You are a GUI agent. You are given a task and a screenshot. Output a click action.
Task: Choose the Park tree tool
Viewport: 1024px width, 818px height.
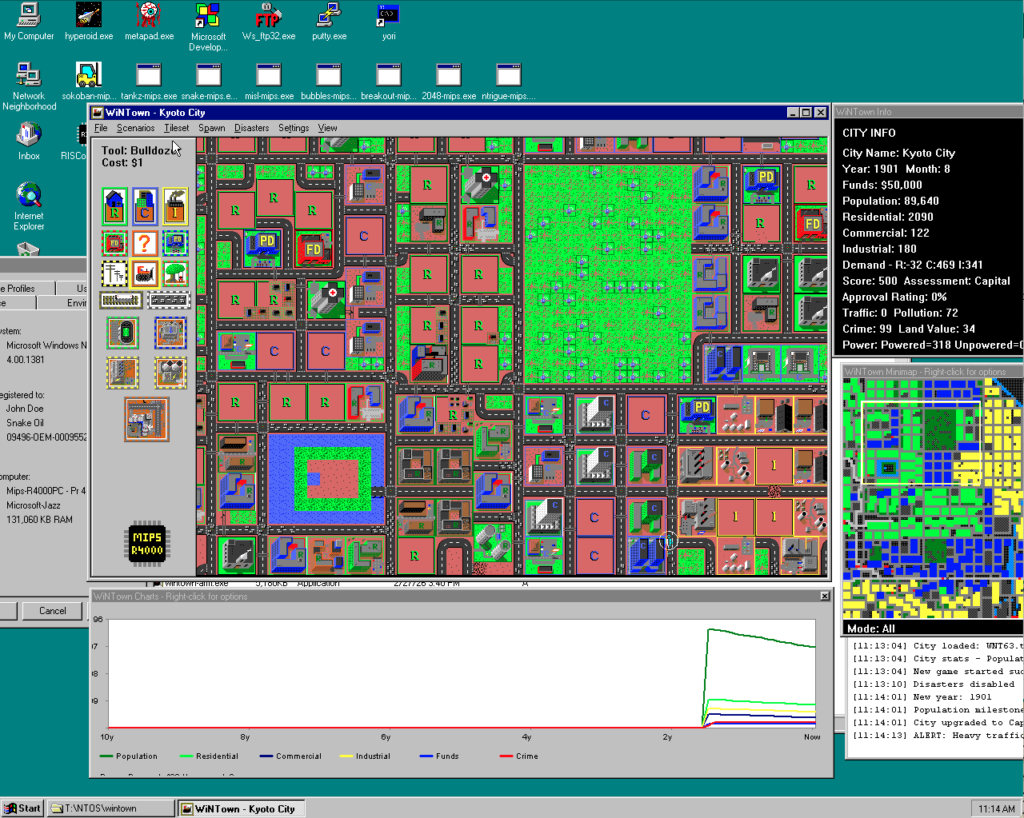175,273
